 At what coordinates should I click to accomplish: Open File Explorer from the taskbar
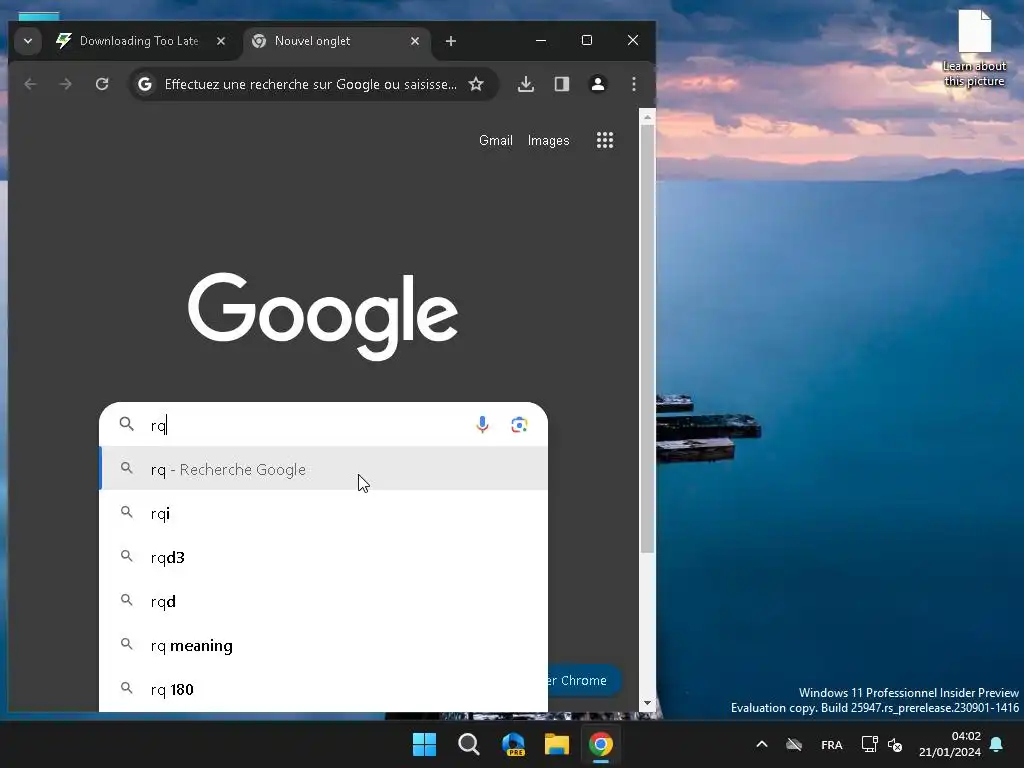pyautogui.click(x=557, y=744)
